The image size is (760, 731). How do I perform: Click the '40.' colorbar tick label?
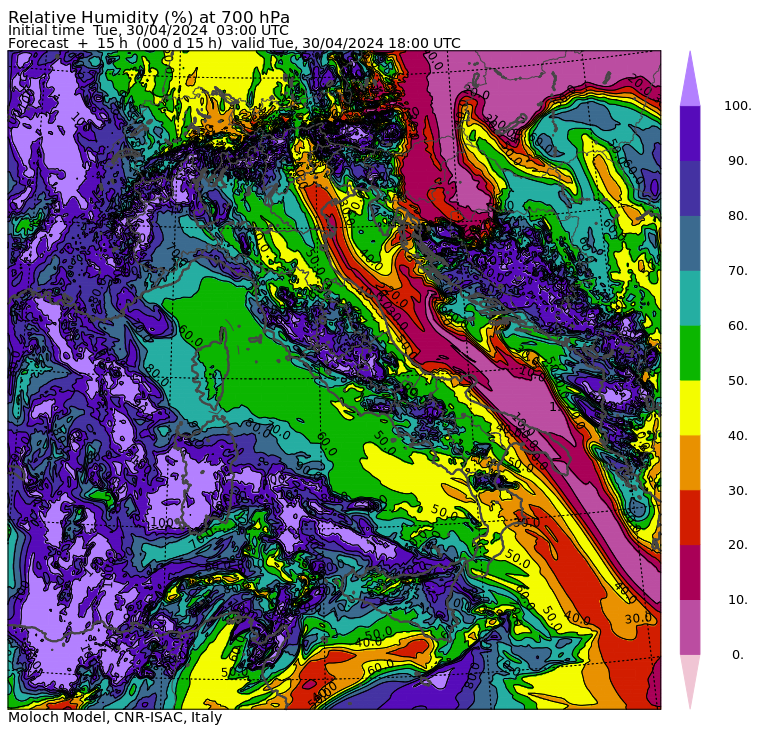point(738,436)
